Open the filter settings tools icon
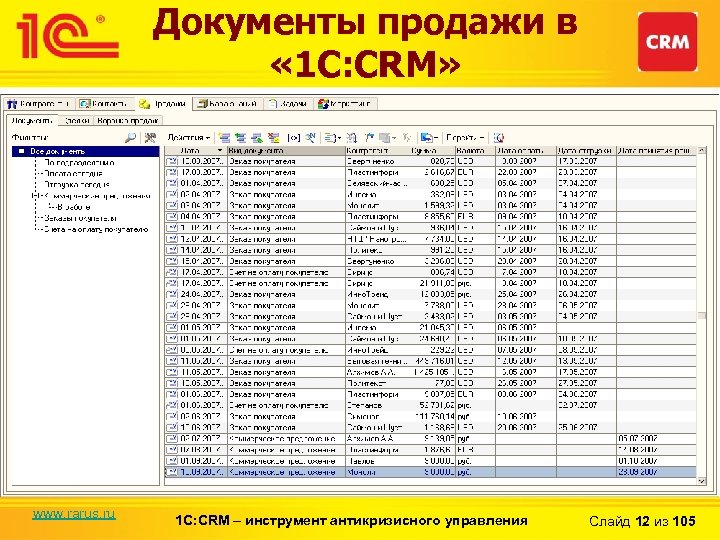Image resolution: width=720 pixels, height=540 pixels. pyautogui.click(x=150, y=137)
